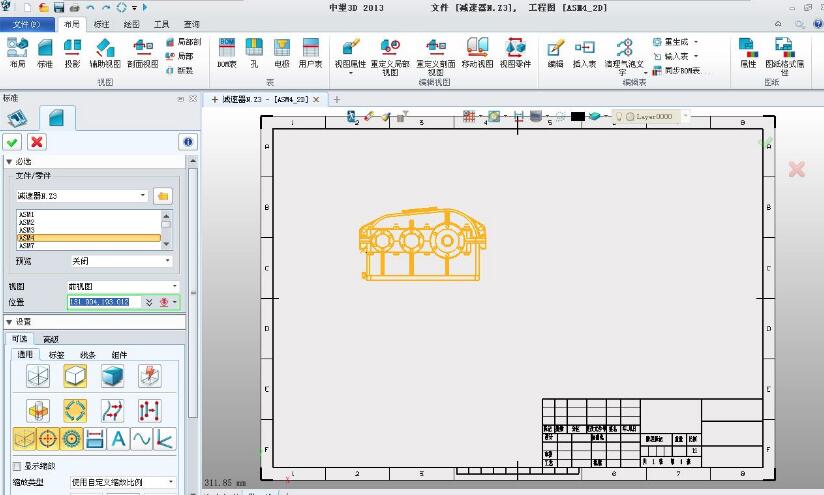The height and width of the screenshot is (495, 824).
Task: Enable the 显示缩放 checkbox
Action: tap(17, 466)
